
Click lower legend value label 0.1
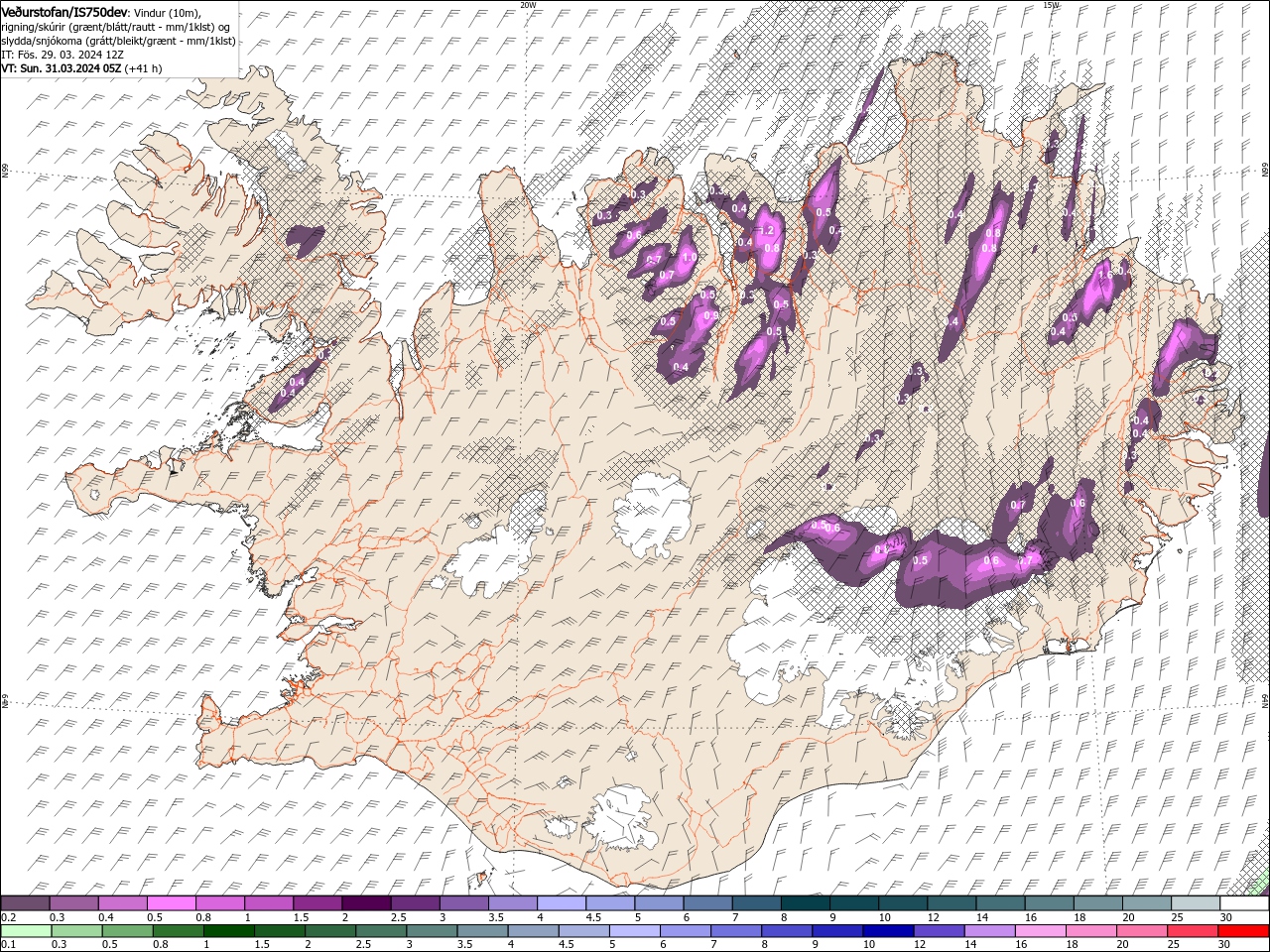coord(8,944)
